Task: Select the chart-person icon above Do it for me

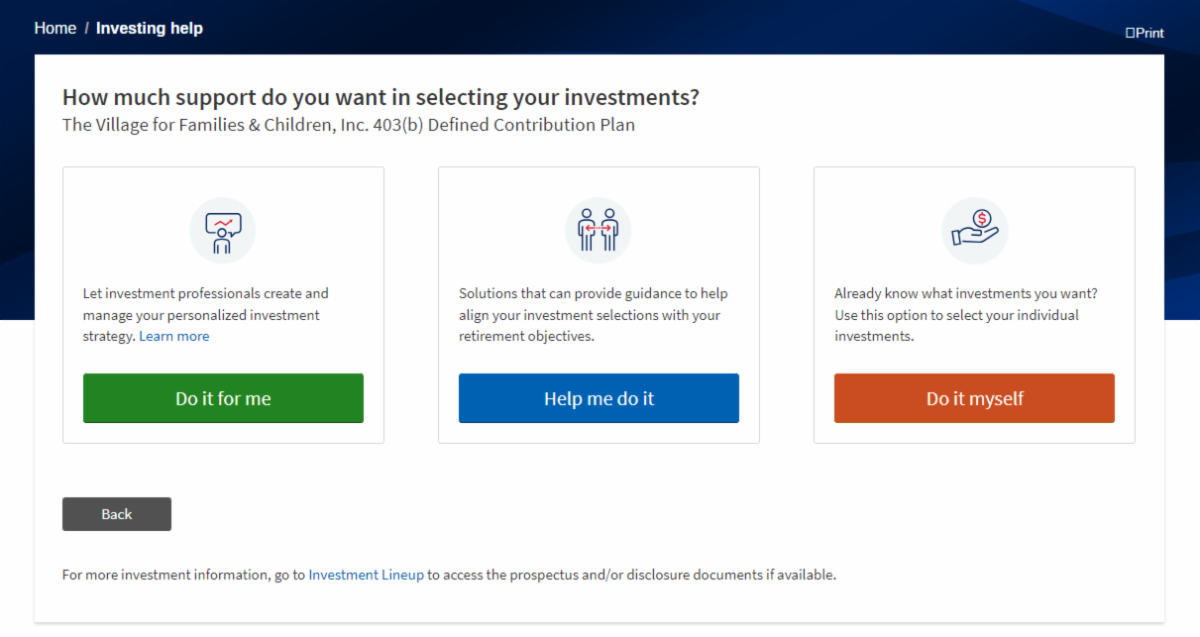Action: [222, 230]
